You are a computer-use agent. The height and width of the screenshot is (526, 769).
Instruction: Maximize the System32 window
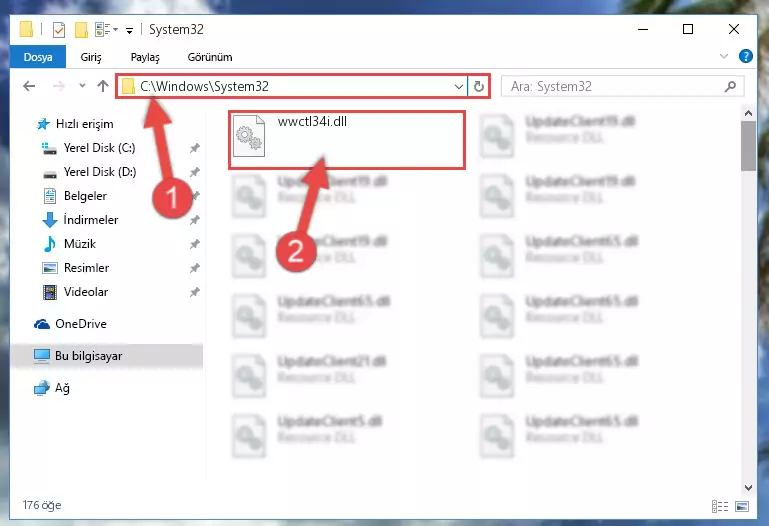click(x=688, y=29)
